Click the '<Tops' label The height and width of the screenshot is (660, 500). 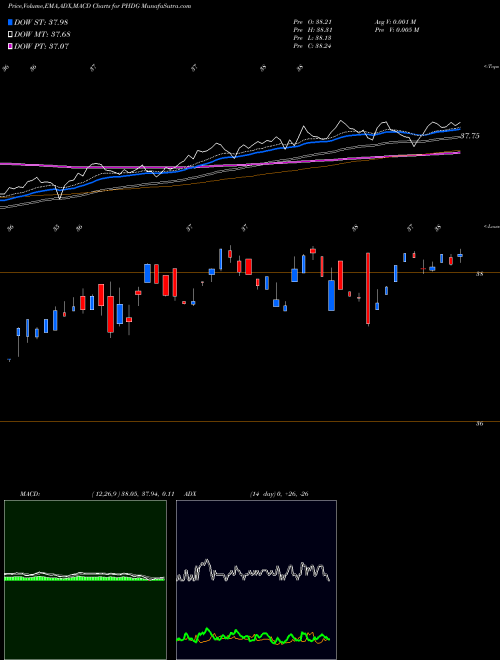point(491,67)
